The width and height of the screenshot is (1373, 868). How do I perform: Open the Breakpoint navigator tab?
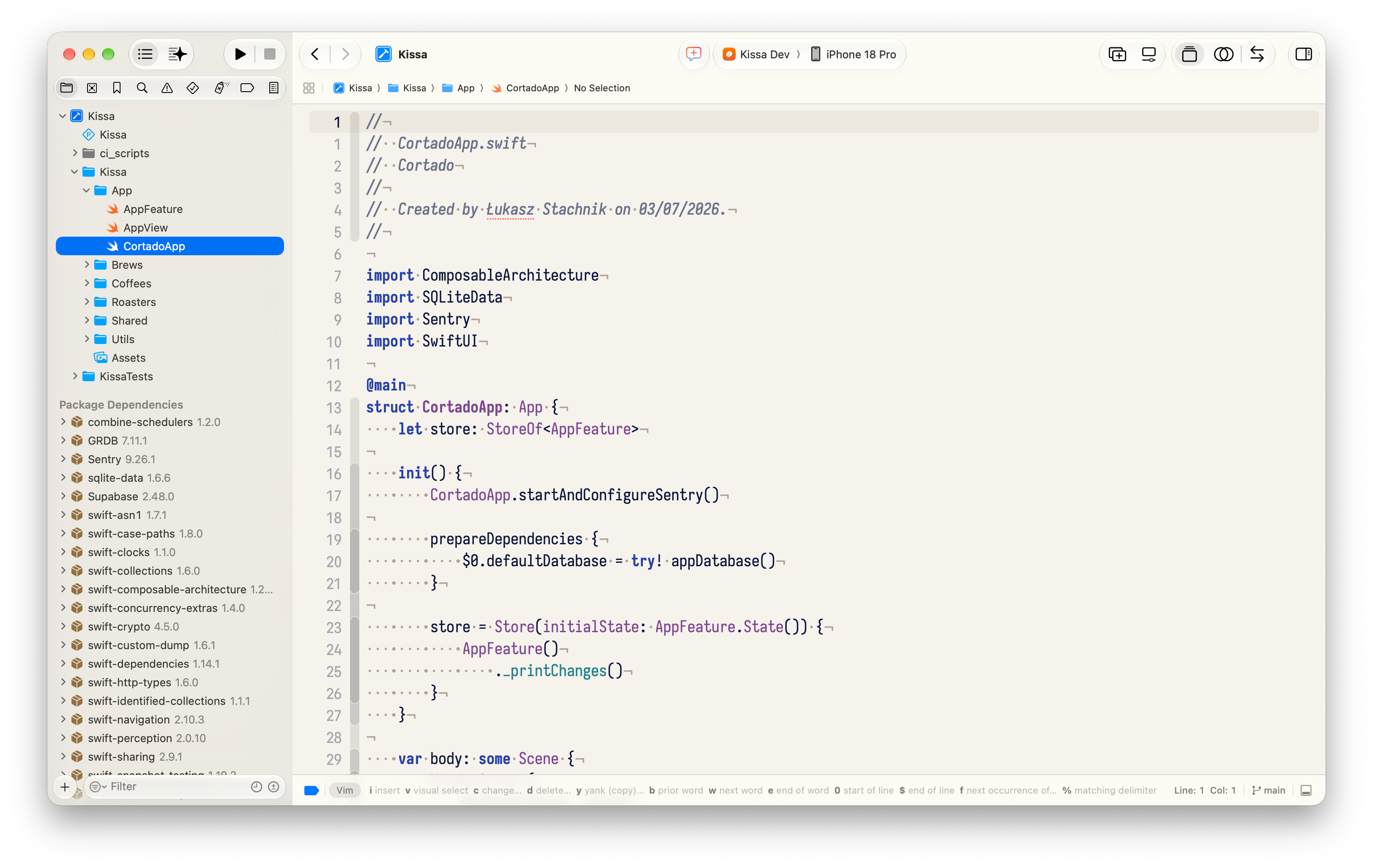click(247, 88)
